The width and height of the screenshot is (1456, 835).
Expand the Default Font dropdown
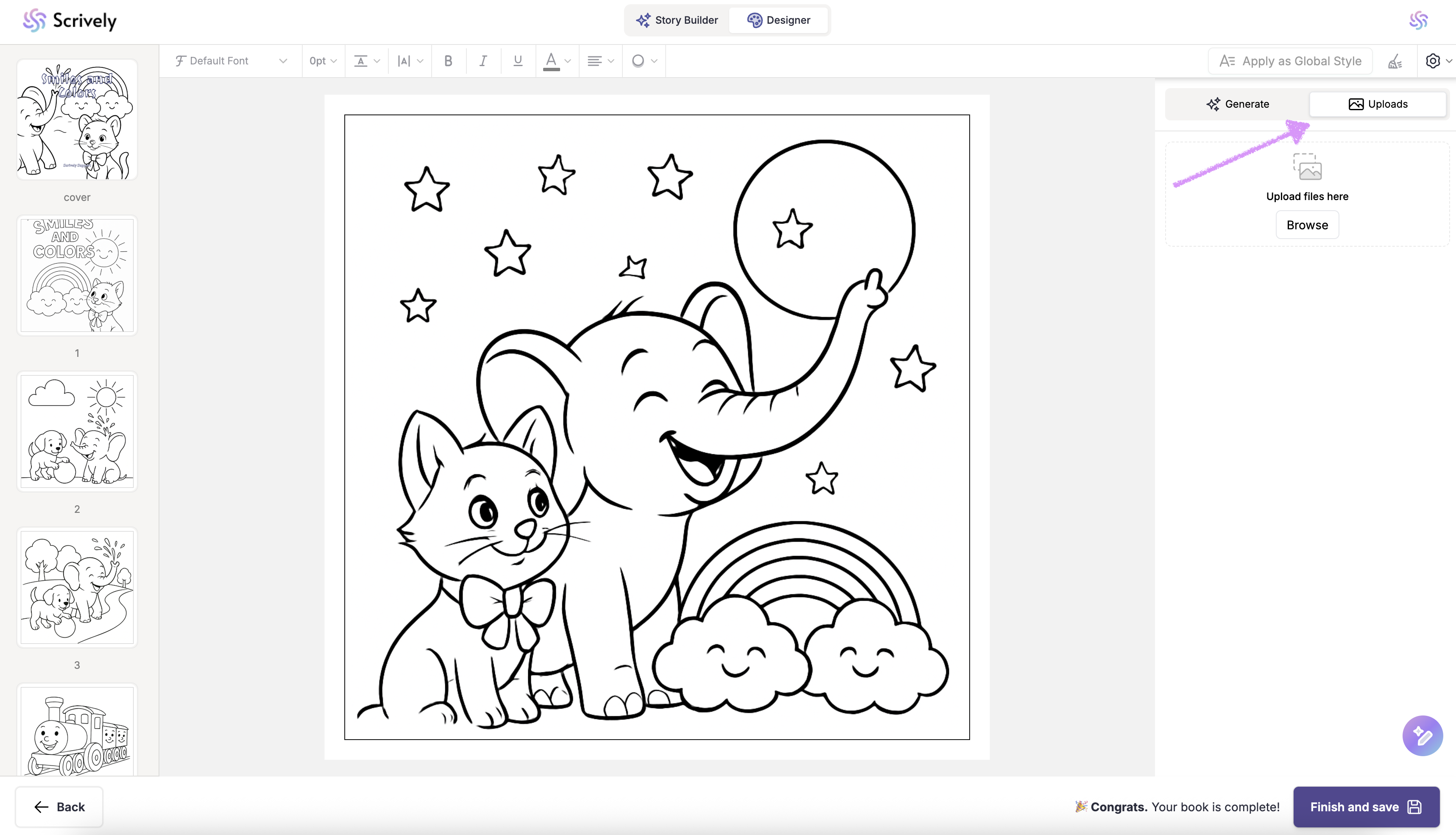pyautogui.click(x=231, y=61)
